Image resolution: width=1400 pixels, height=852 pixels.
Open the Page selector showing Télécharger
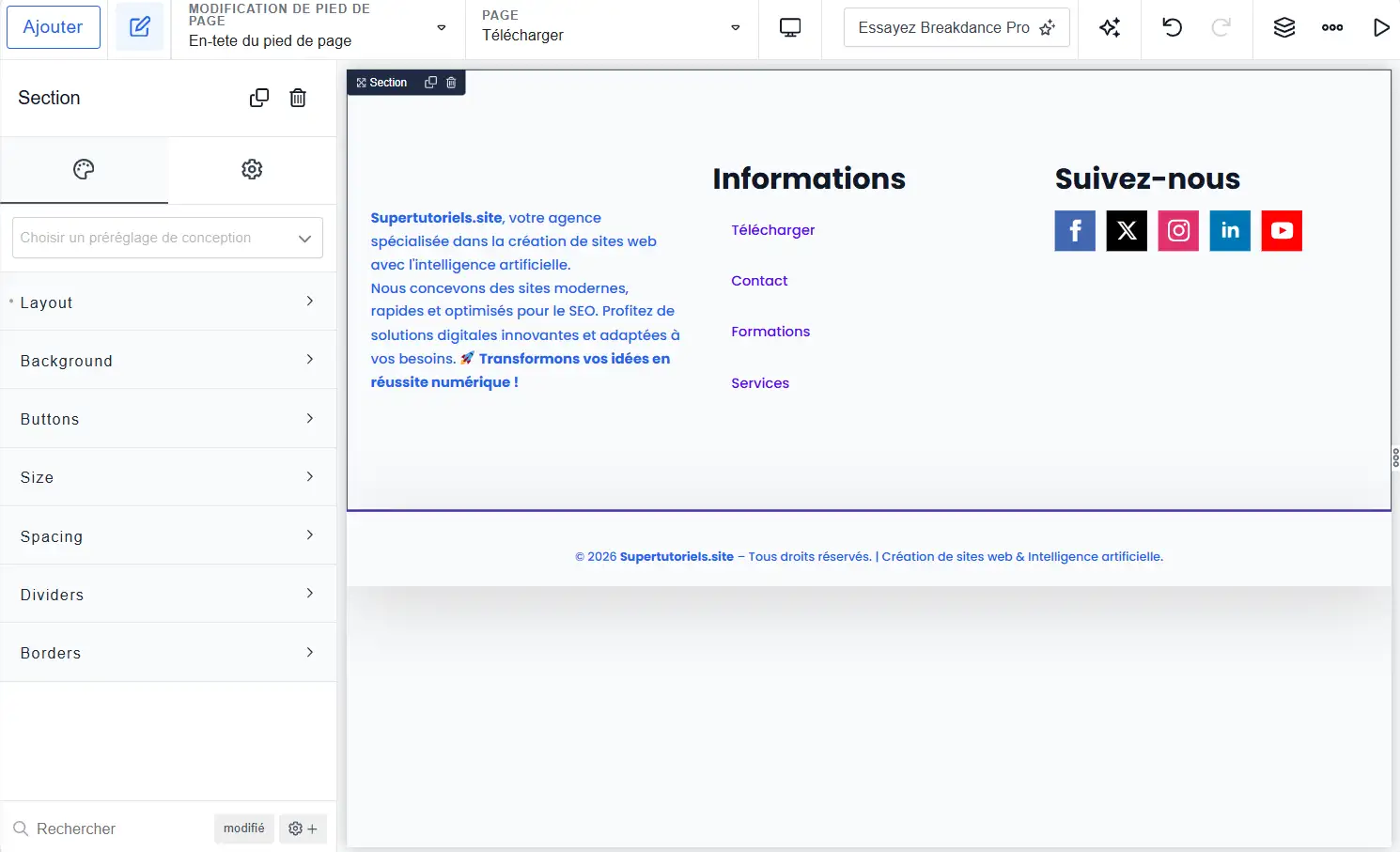coord(611,27)
